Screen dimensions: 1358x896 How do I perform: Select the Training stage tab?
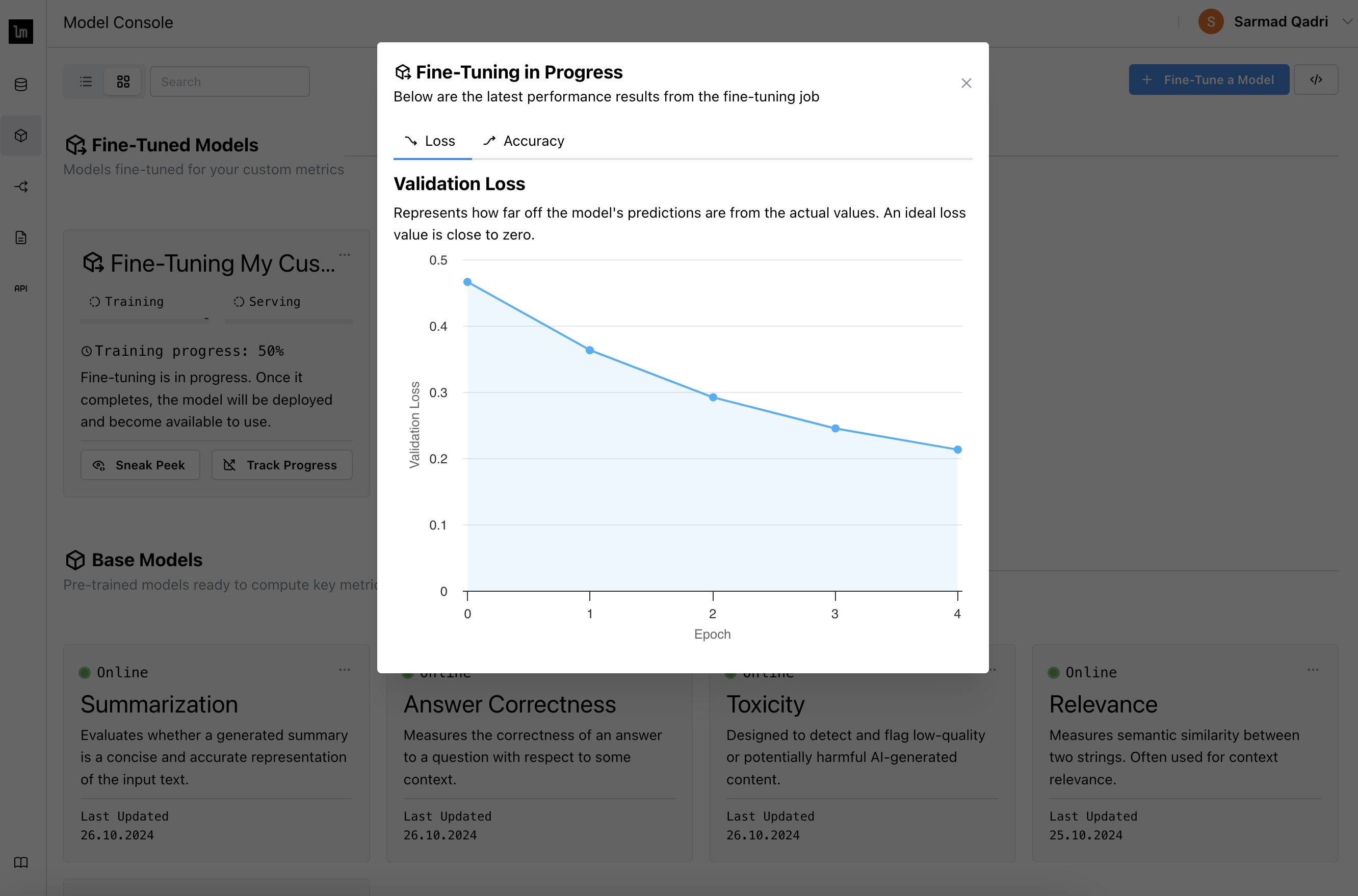145,302
